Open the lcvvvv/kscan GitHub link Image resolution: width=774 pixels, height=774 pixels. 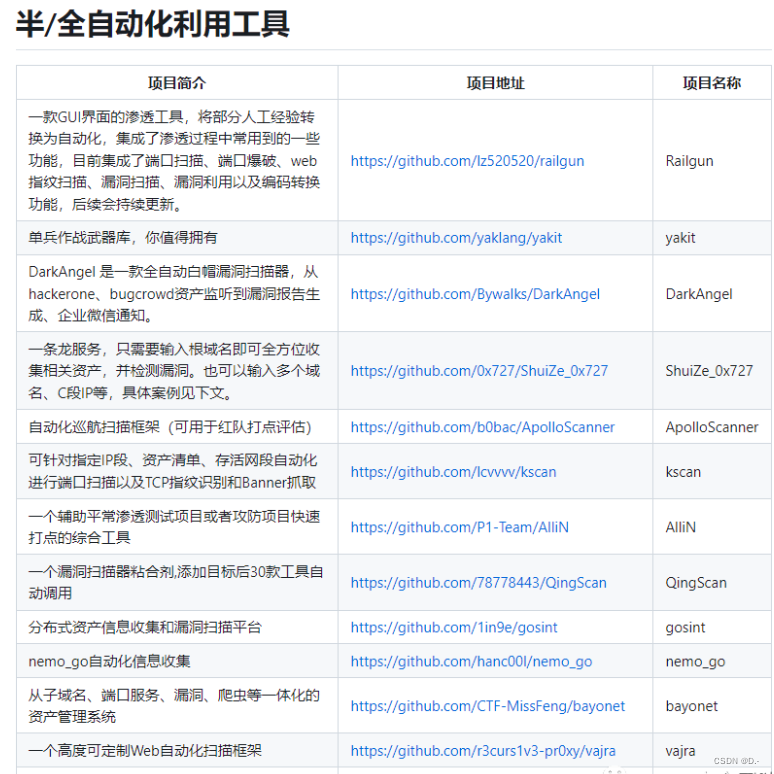click(x=453, y=472)
